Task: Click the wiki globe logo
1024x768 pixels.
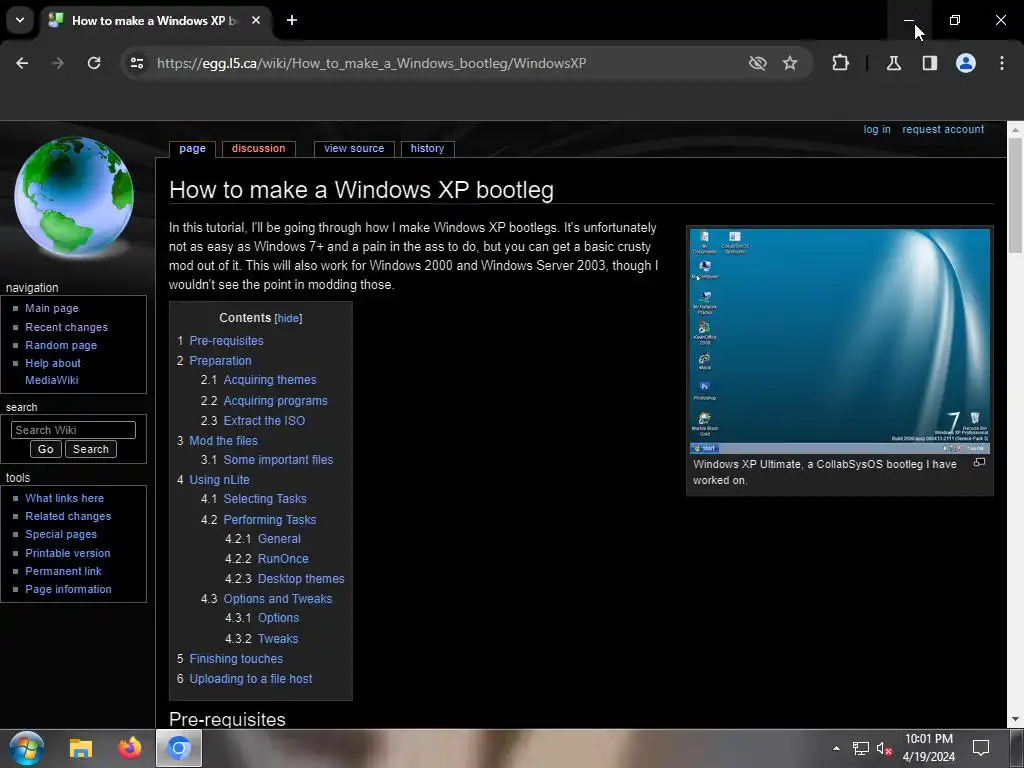Action: pos(73,197)
